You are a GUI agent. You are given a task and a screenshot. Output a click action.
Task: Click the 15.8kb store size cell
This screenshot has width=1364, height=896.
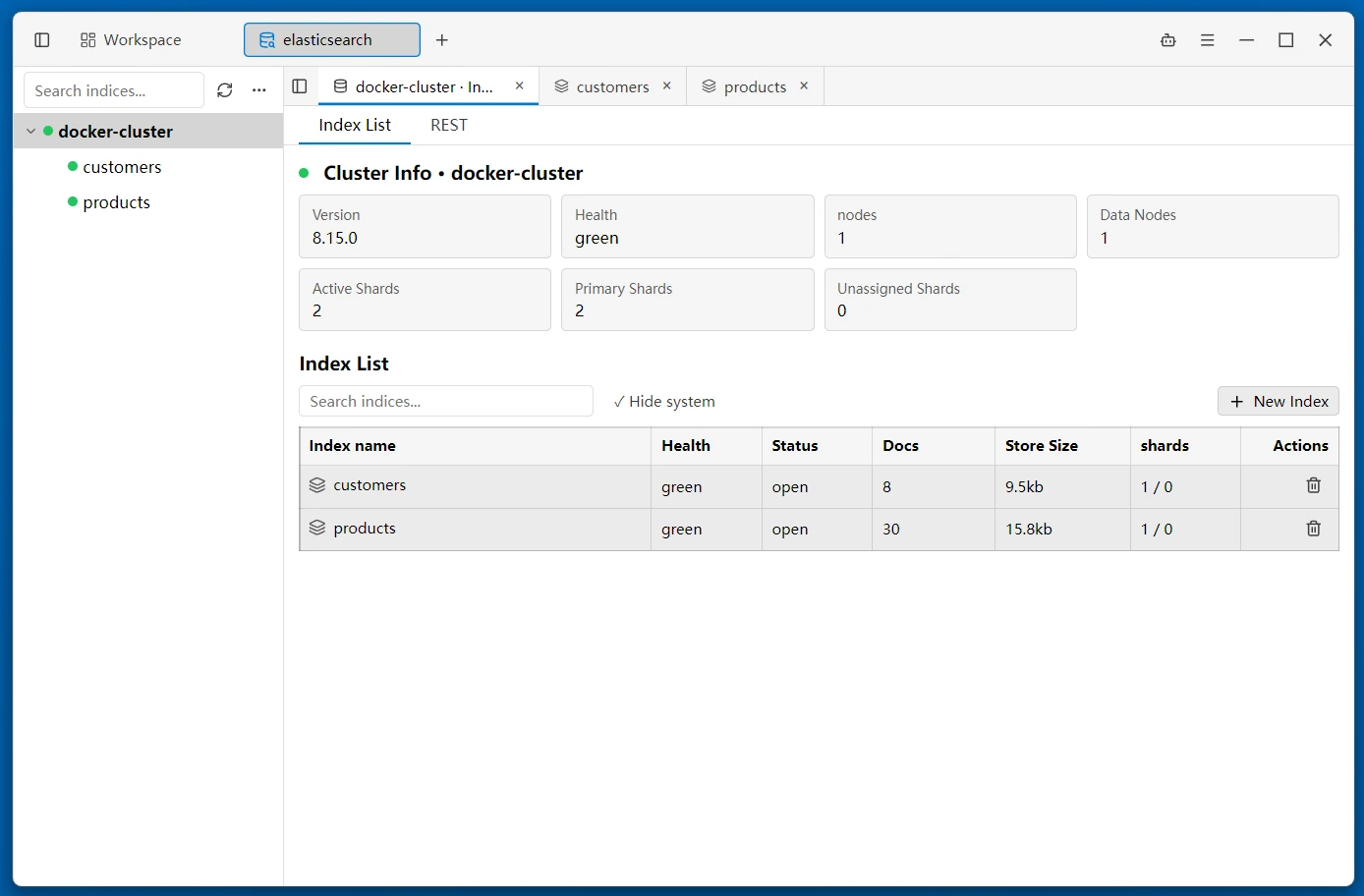coord(1062,530)
